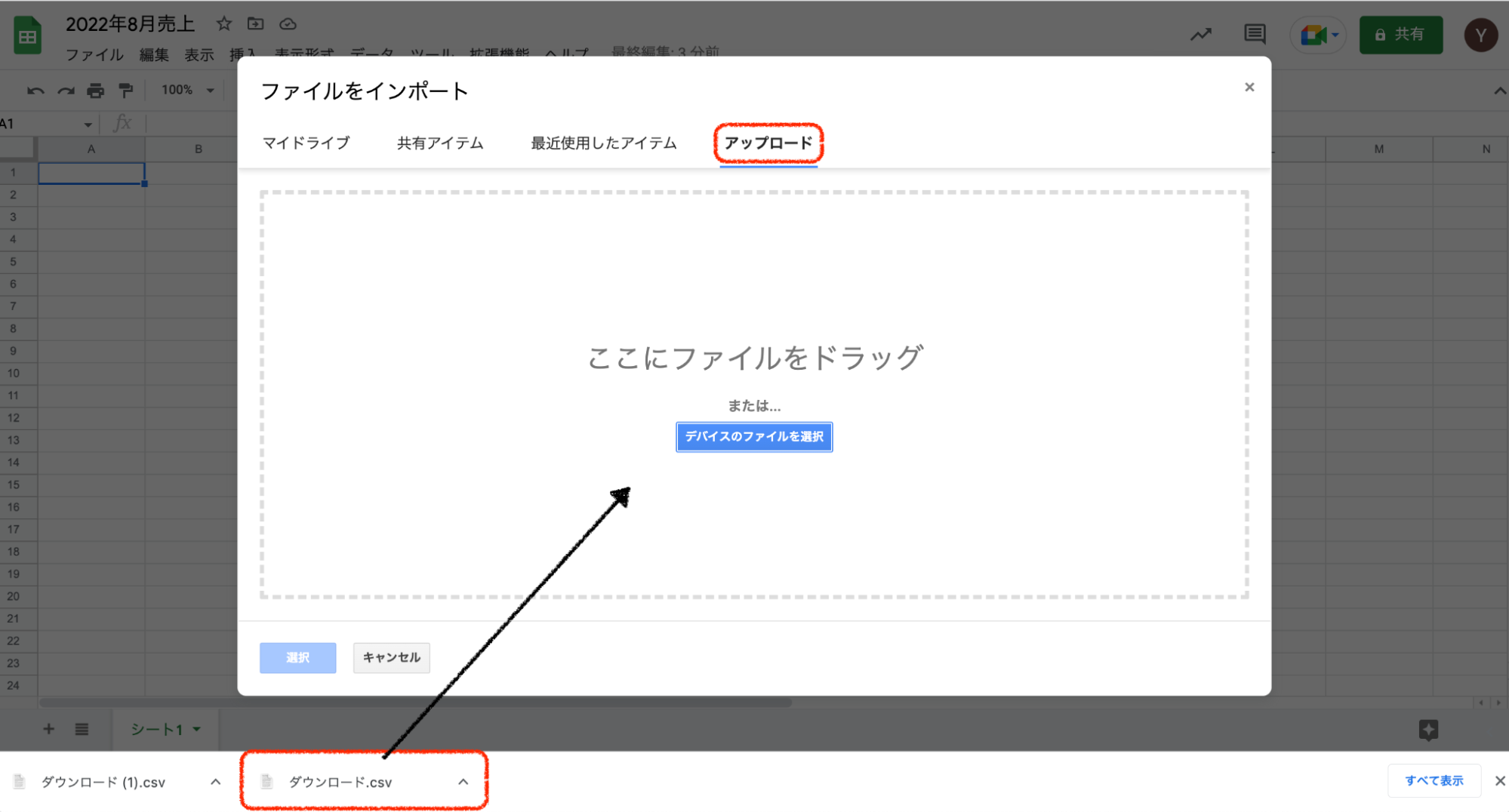Open the 最近使用したアイテム tab

pyautogui.click(x=603, y=143)
